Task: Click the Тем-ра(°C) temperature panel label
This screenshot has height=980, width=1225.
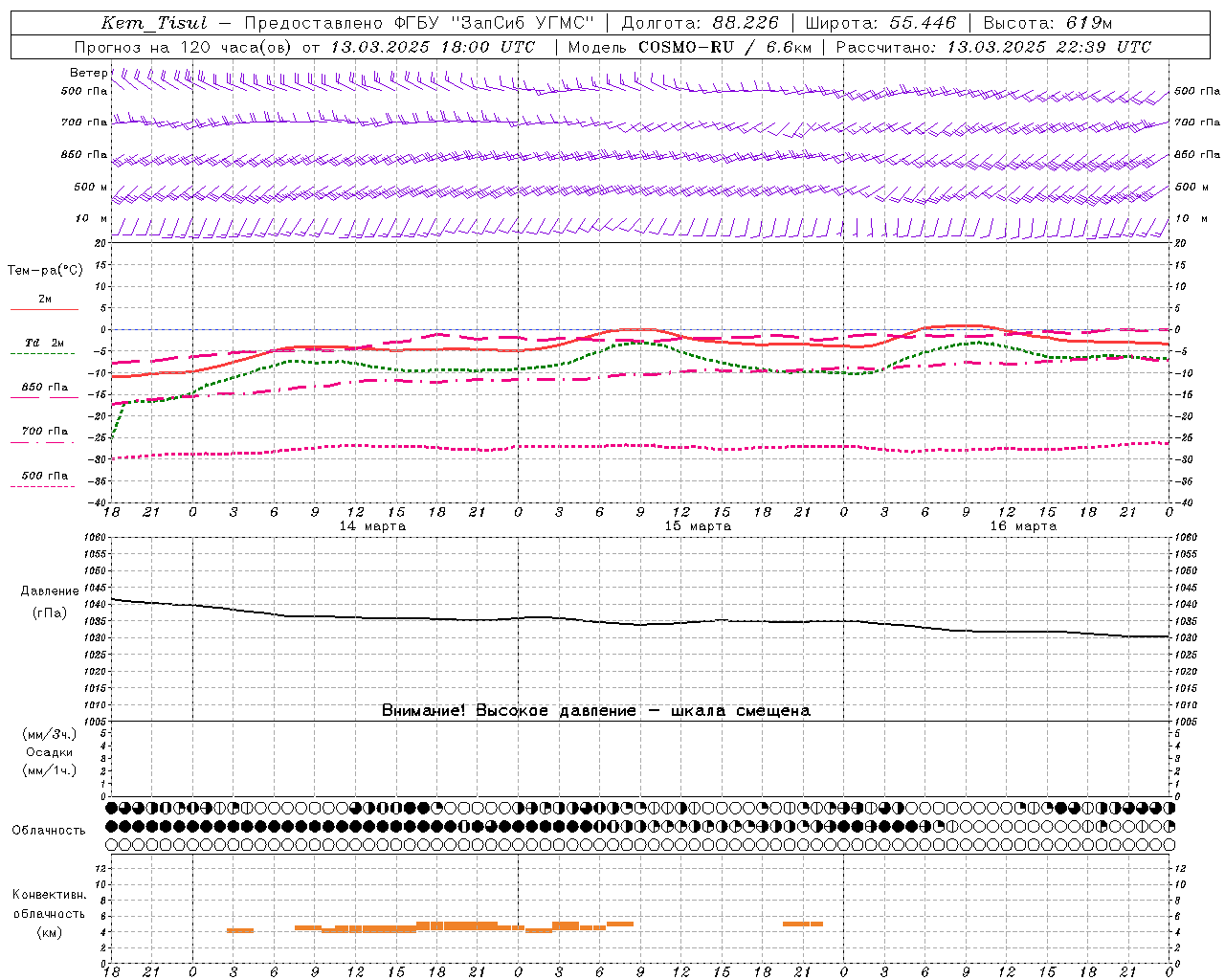Action: coord(45,271)
